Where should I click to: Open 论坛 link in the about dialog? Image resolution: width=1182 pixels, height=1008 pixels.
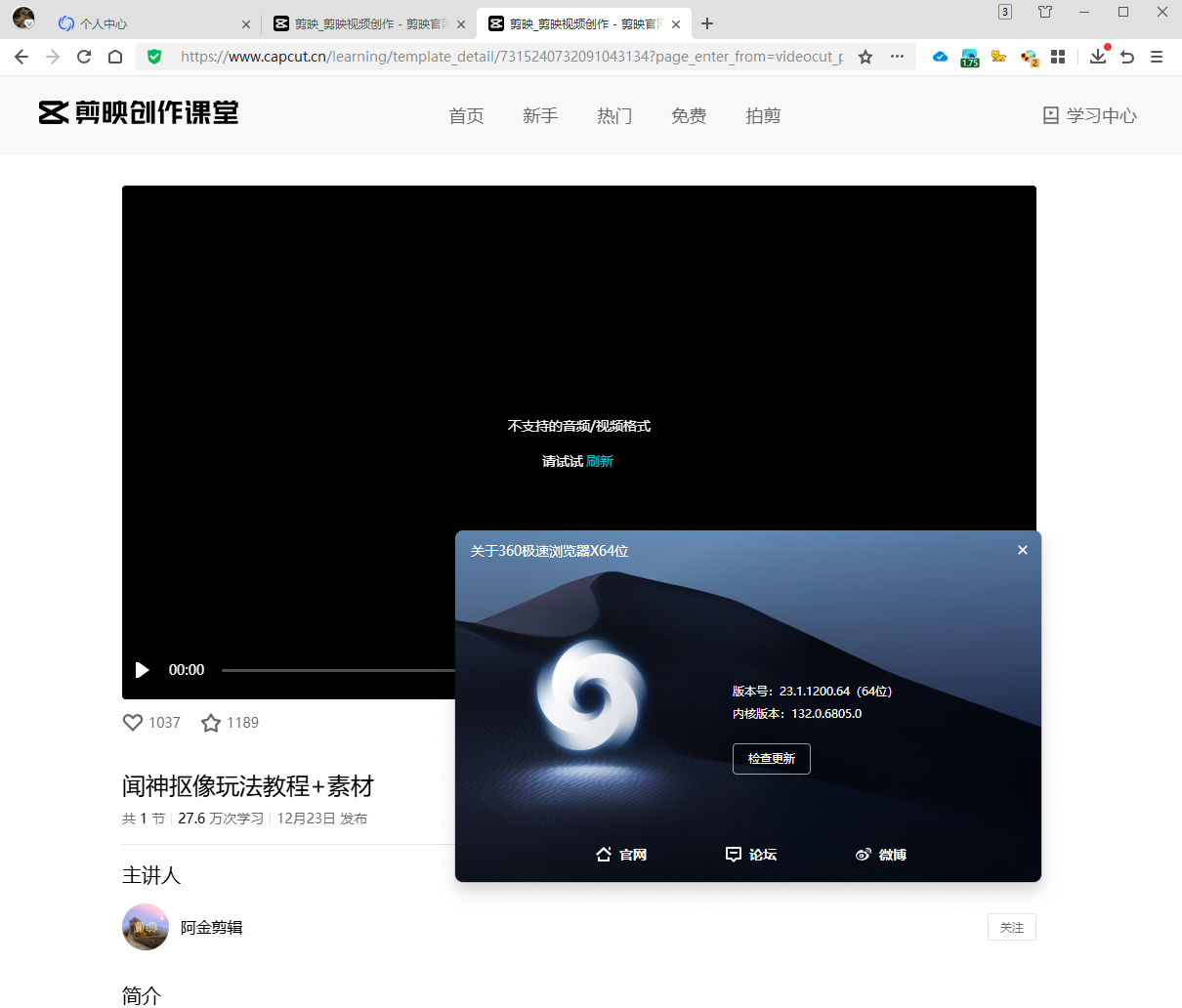751,855
